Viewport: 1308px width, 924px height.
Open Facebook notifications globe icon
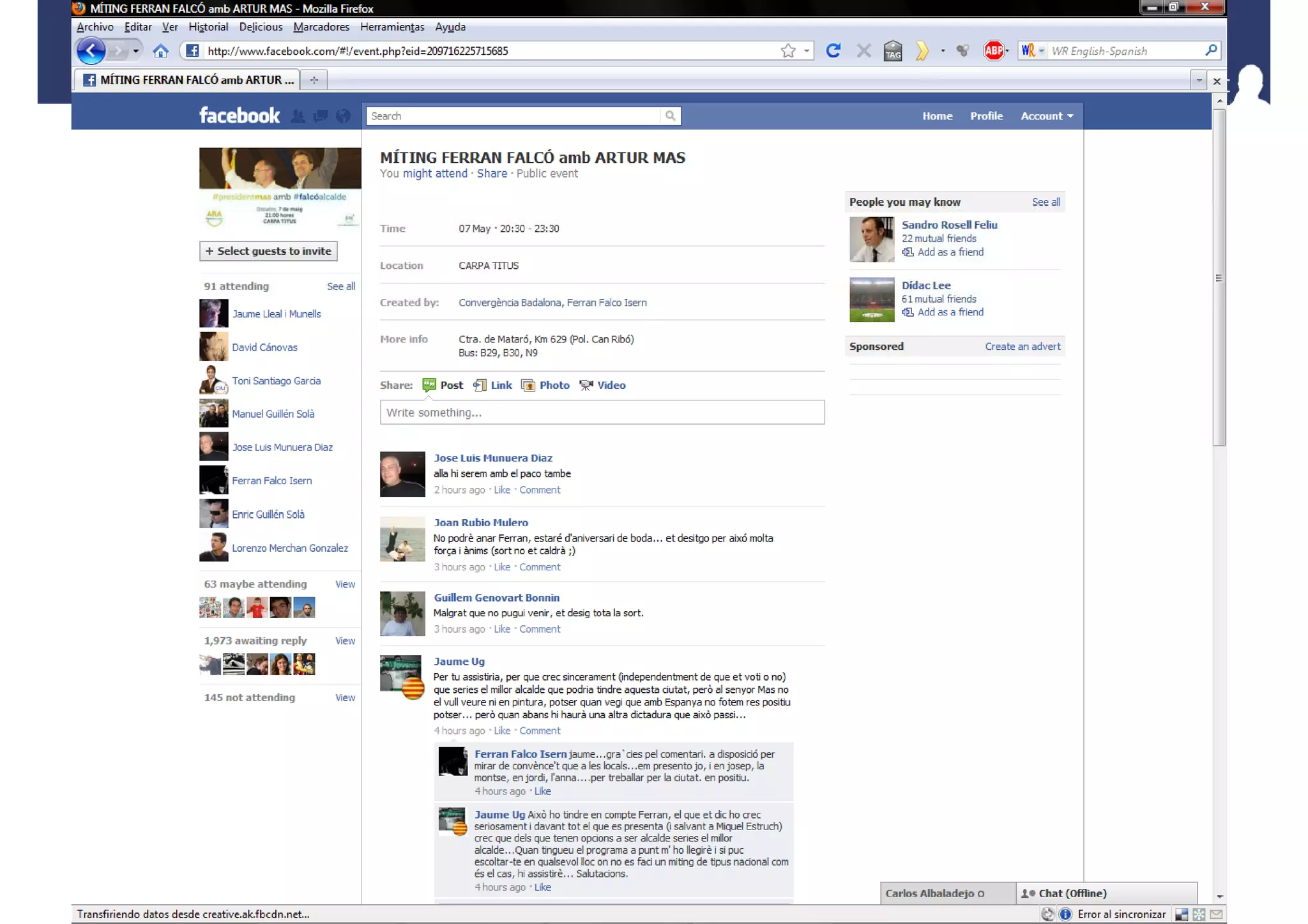point(343,116)
